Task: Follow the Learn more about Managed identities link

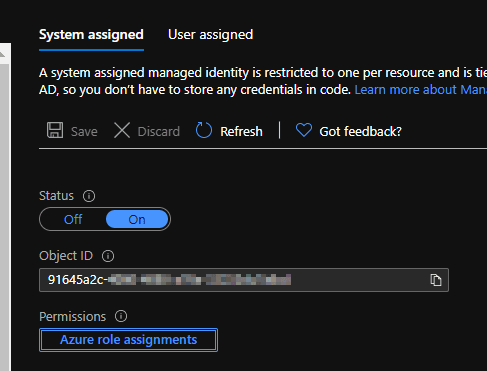Action: pyautogui.click(x=421, y=90)
